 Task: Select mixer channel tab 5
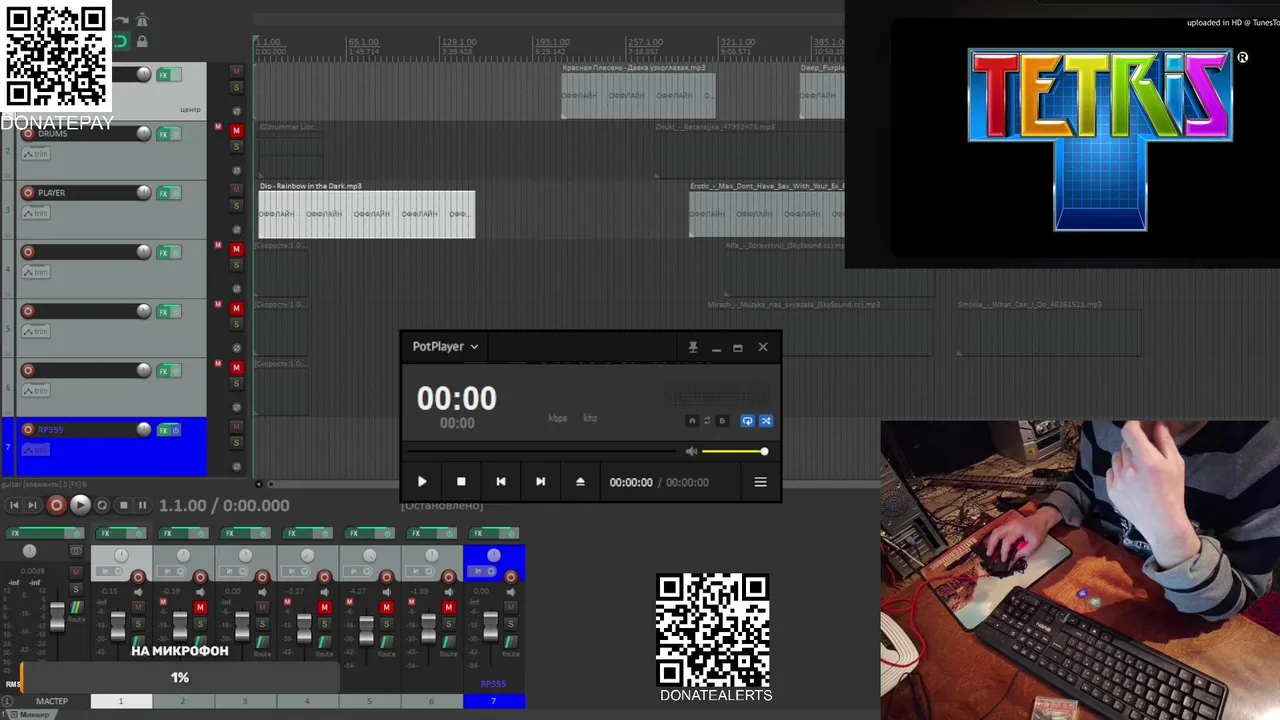pyautogui.click(x=369, y=701)
